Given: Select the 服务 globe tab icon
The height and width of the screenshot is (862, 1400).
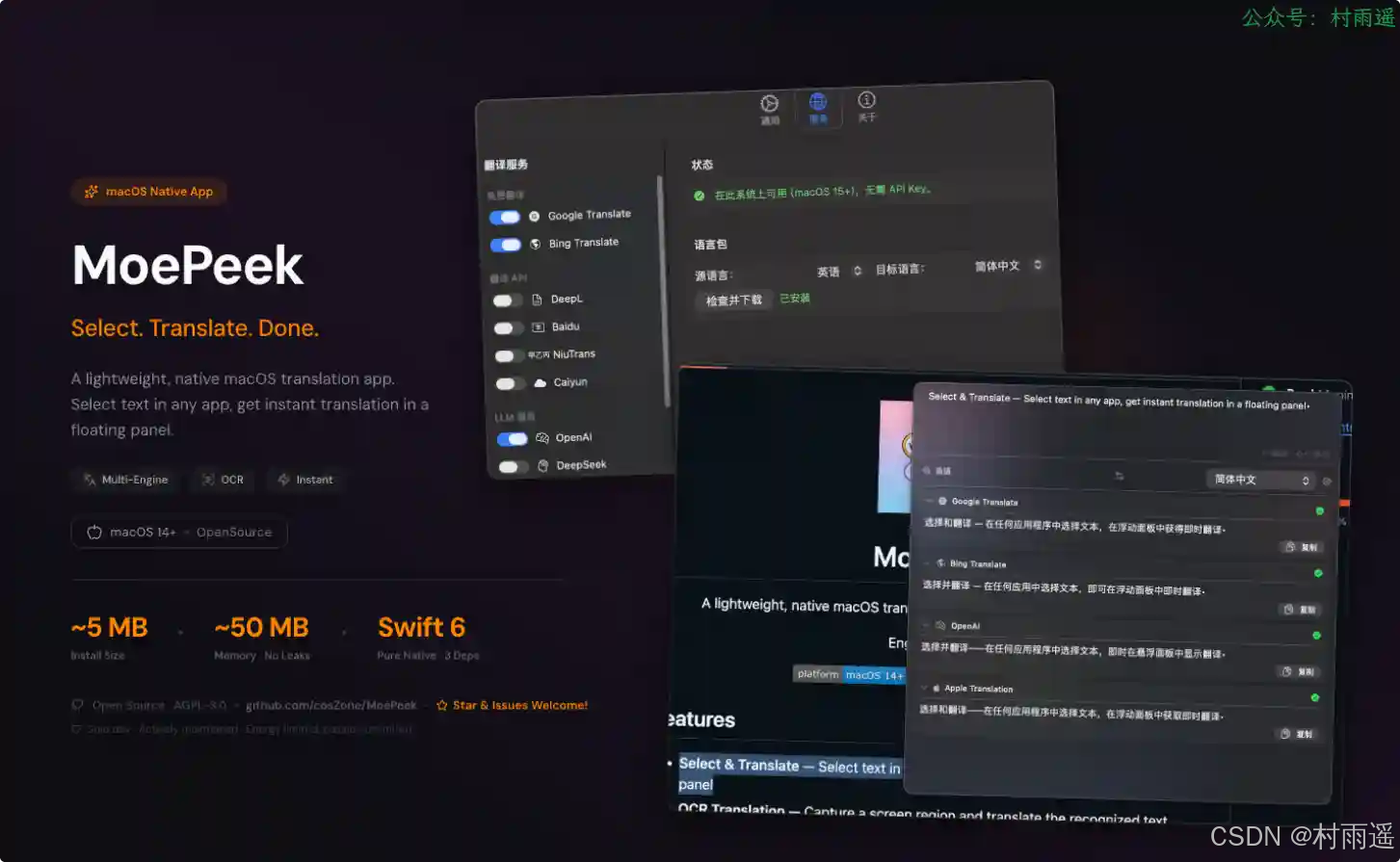Looking at the screenshot, I should click(818, 106).
